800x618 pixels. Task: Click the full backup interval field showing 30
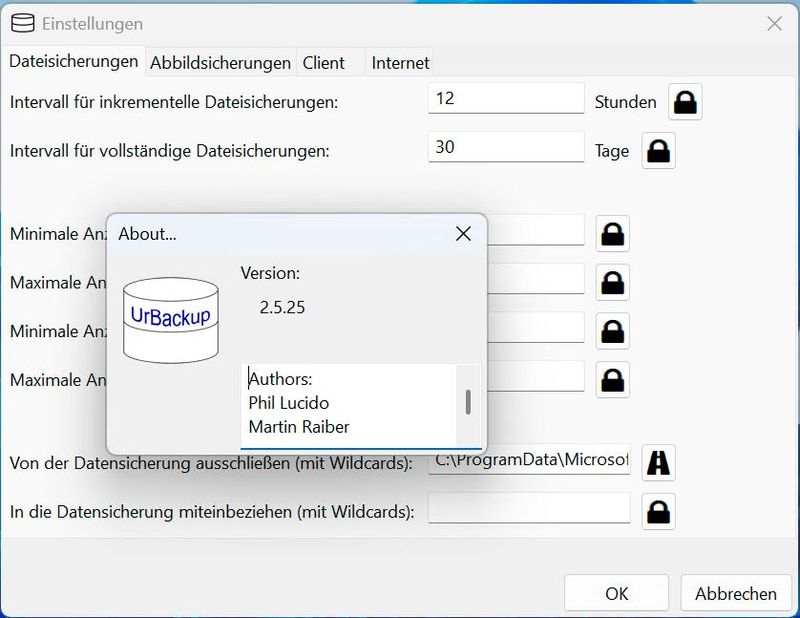coord(506,147)
